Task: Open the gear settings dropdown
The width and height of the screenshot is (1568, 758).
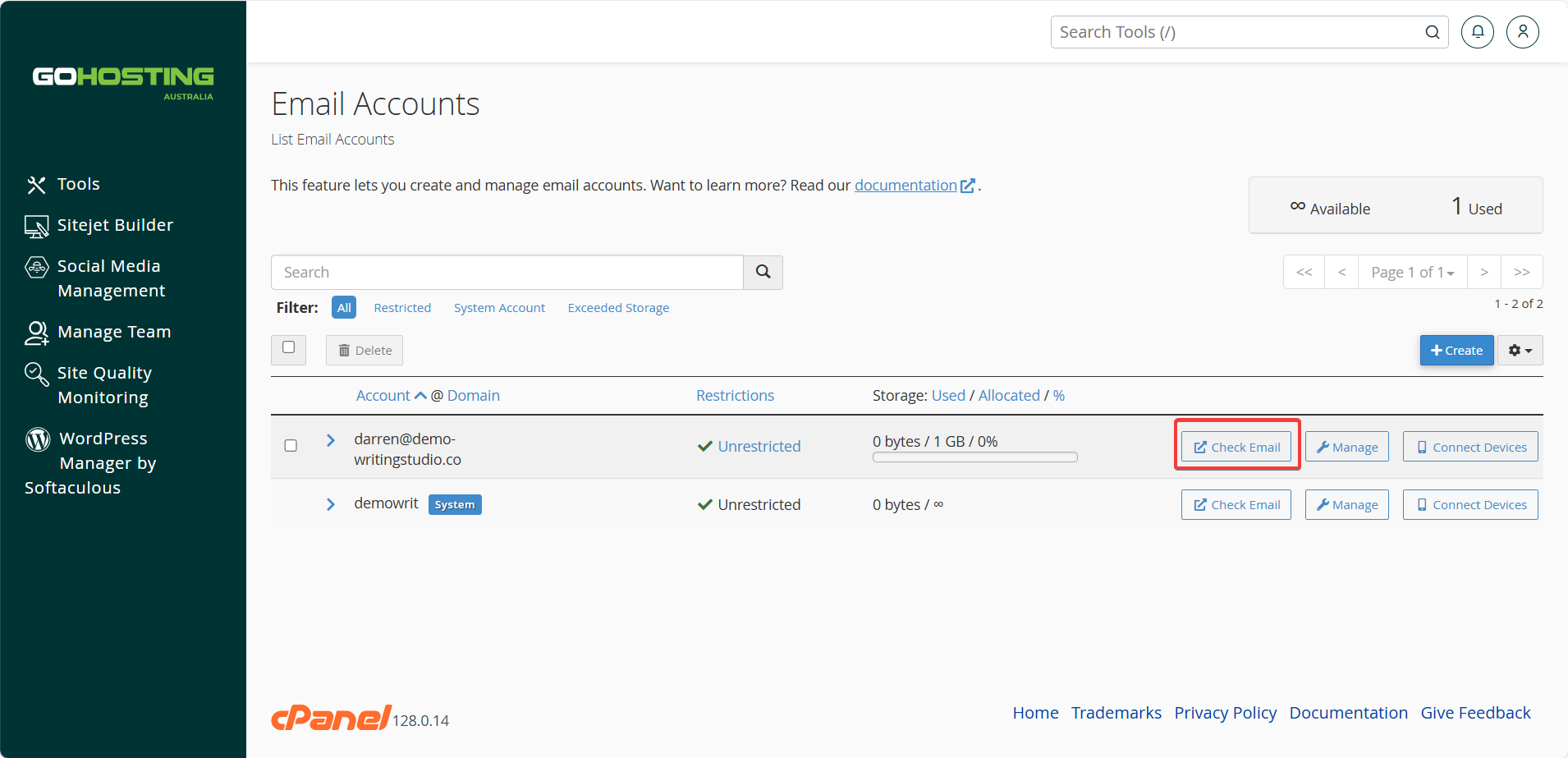Action: [1520, 351]
